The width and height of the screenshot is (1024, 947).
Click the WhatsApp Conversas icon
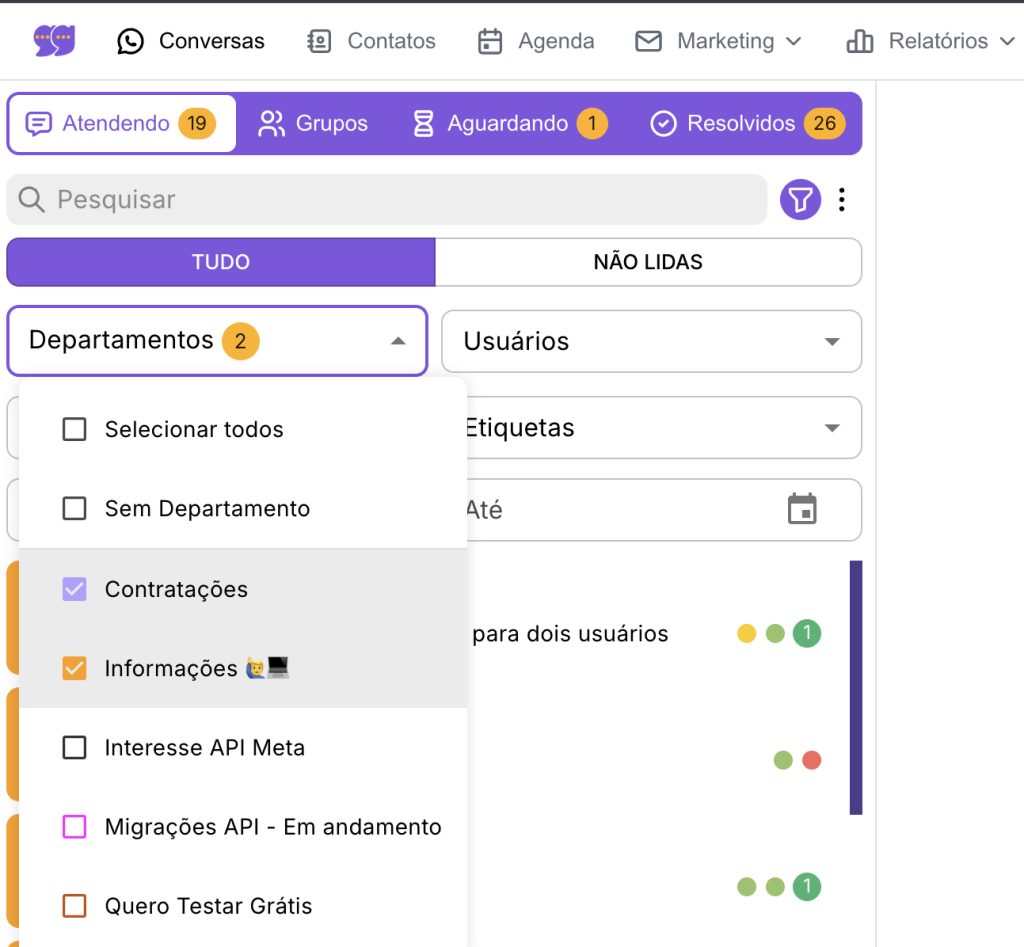pos(131,41)
